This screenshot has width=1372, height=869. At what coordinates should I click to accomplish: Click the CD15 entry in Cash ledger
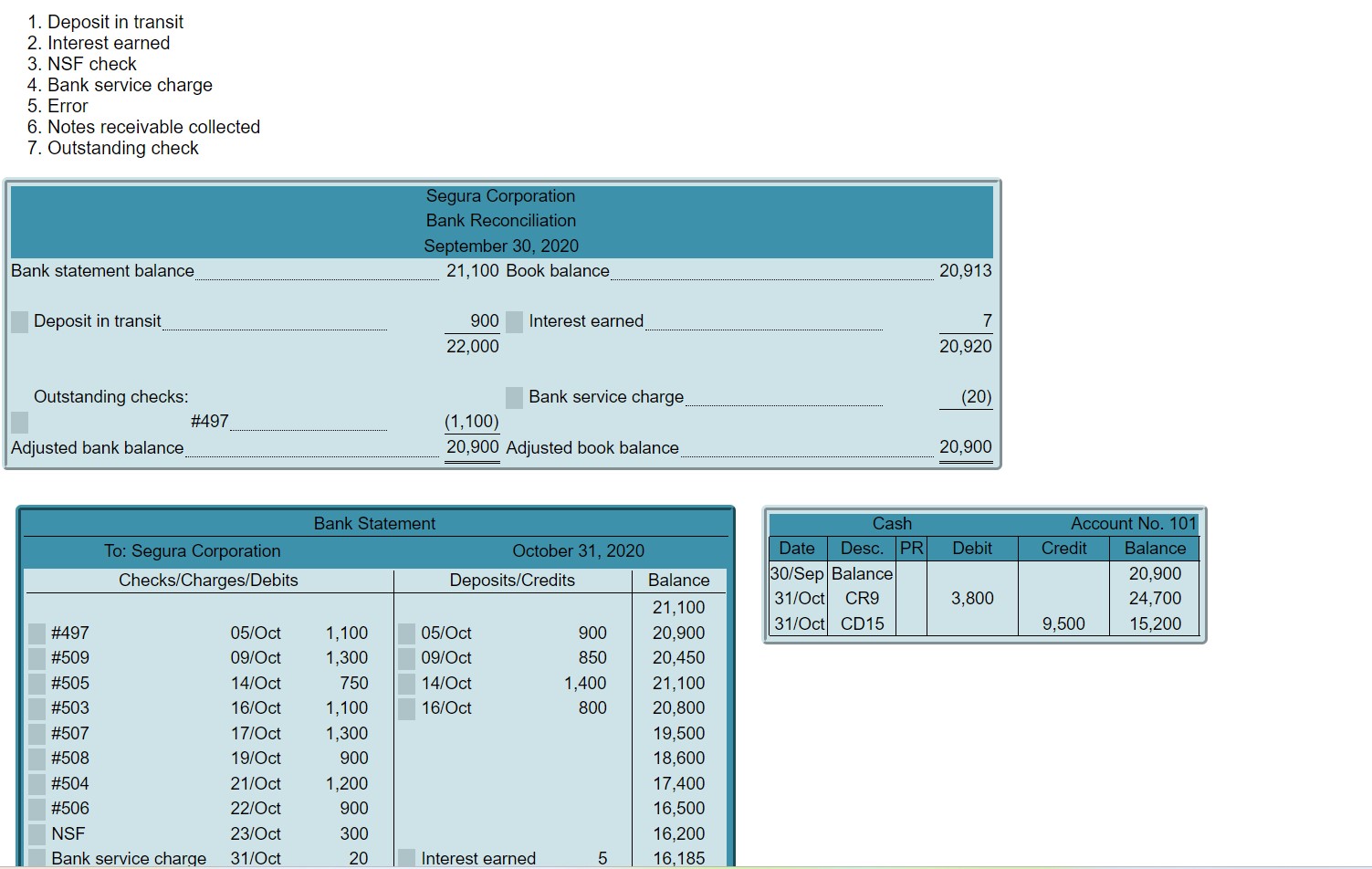point(862,624)
